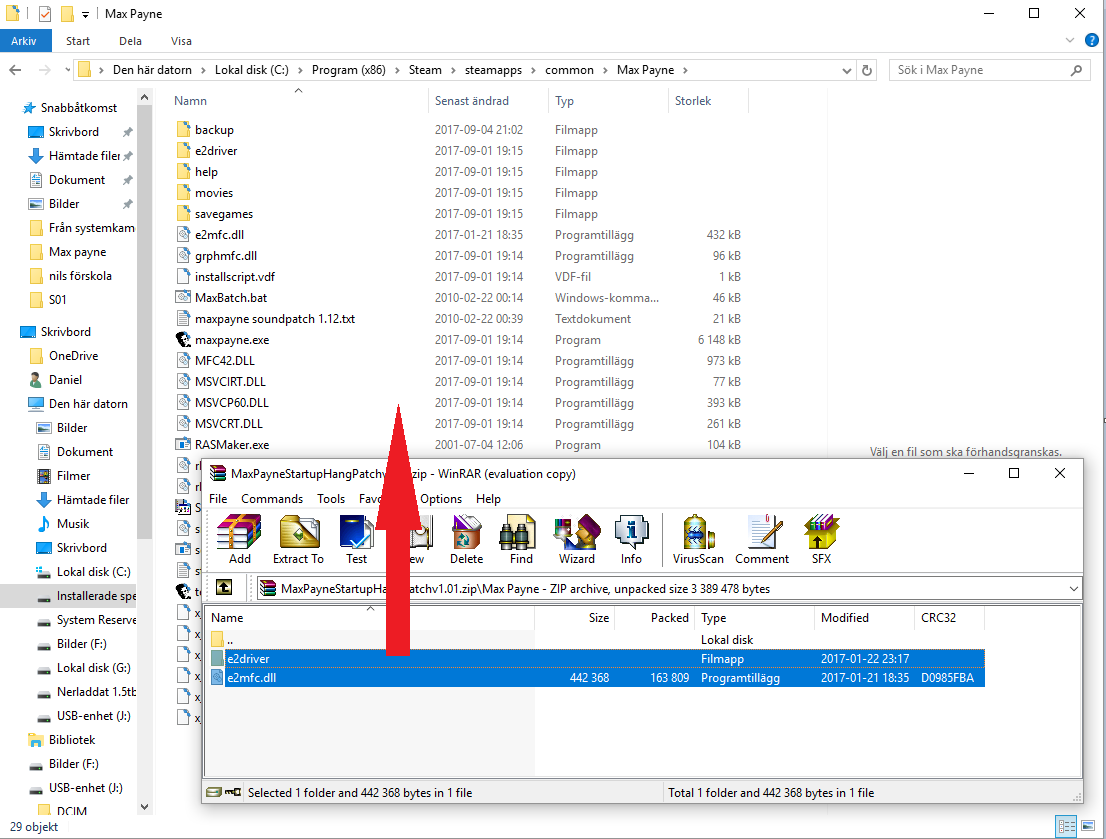
Task: Click the search magnifier icon in Explorer
Action: tap(1076, 70)
